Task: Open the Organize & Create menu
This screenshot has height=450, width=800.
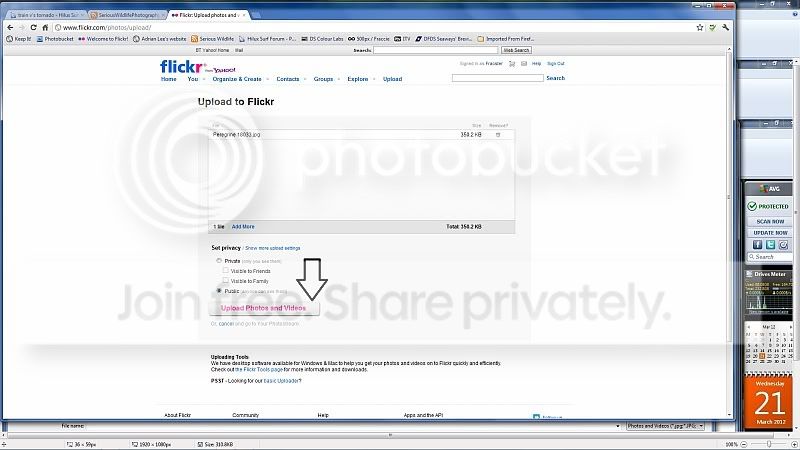Action: tap(237, 79)
